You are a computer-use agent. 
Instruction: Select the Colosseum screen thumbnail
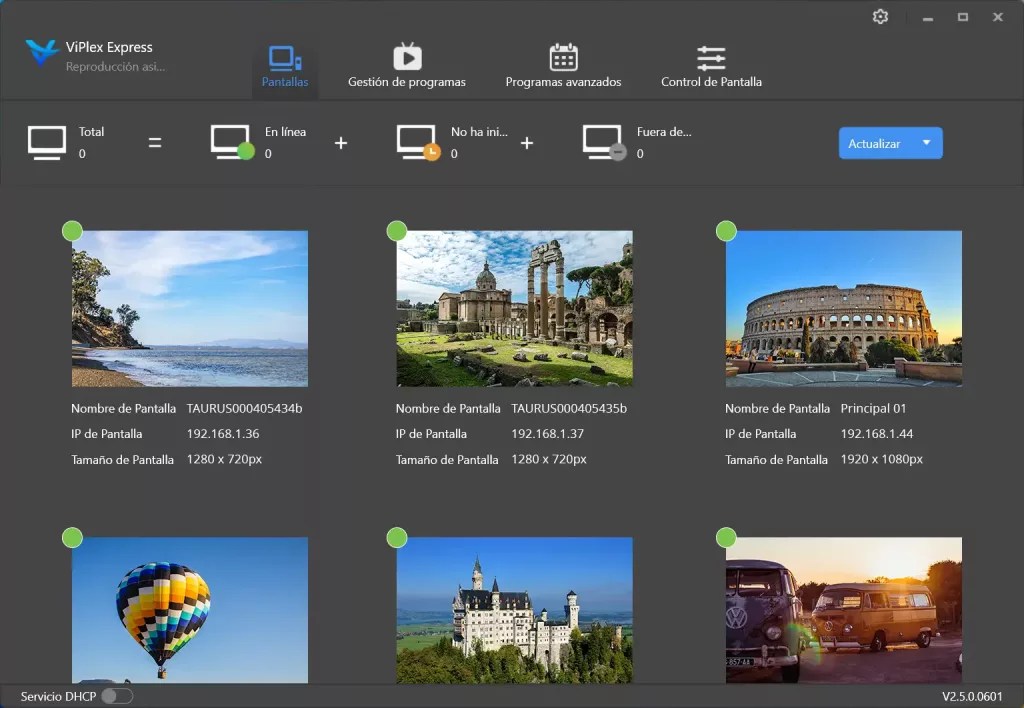coord(844,308)
